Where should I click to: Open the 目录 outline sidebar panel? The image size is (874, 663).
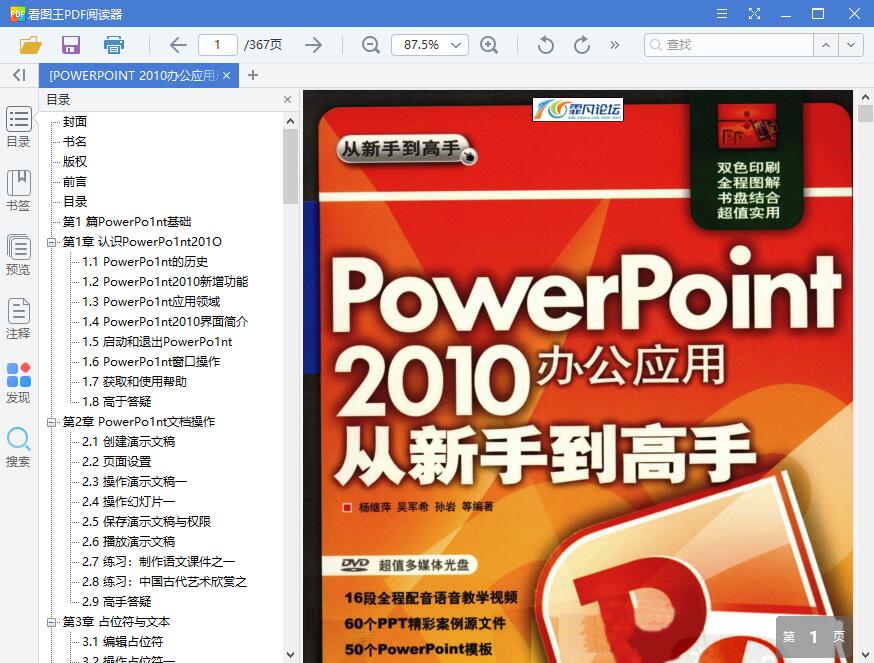[x=18, y=127]
